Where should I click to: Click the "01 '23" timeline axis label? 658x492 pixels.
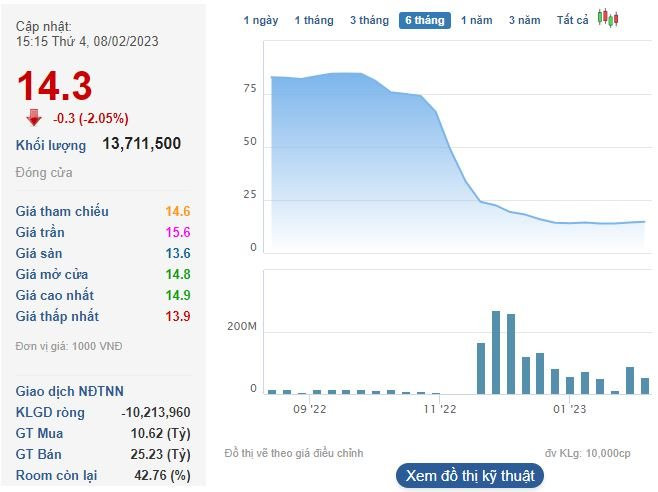569,408
